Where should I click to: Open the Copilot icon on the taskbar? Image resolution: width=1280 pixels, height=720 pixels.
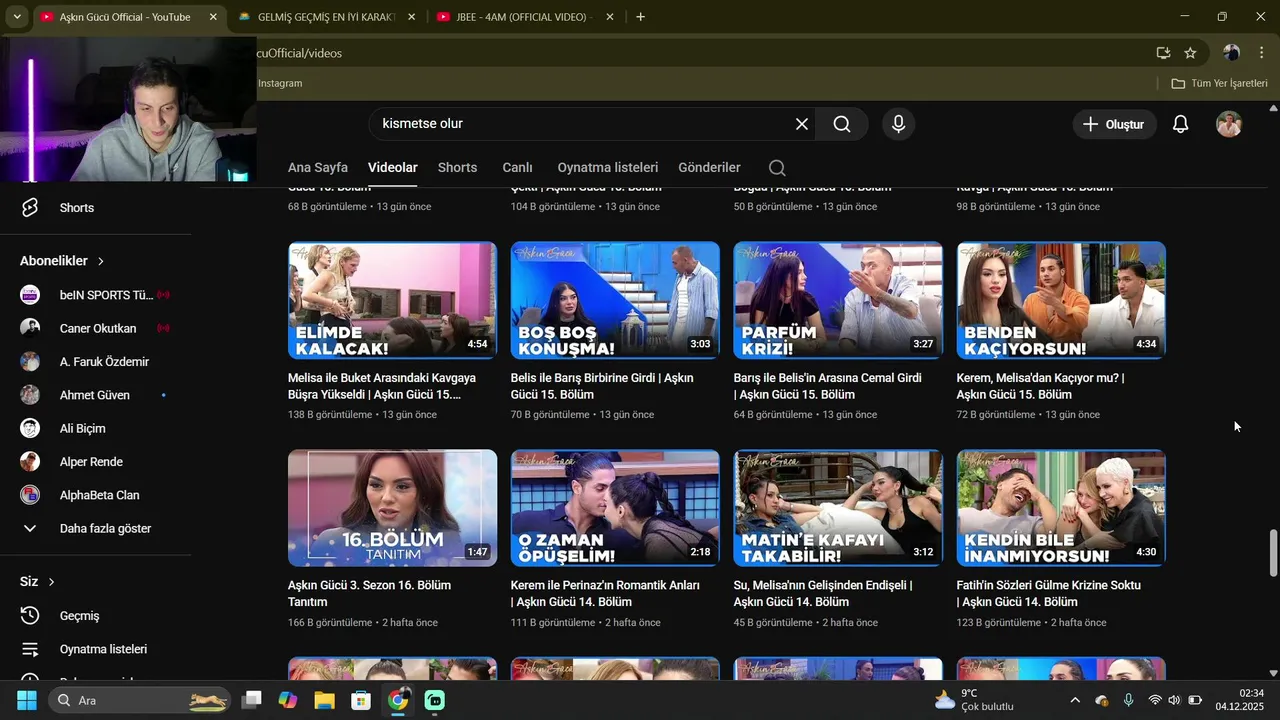(x=288, y=700)
